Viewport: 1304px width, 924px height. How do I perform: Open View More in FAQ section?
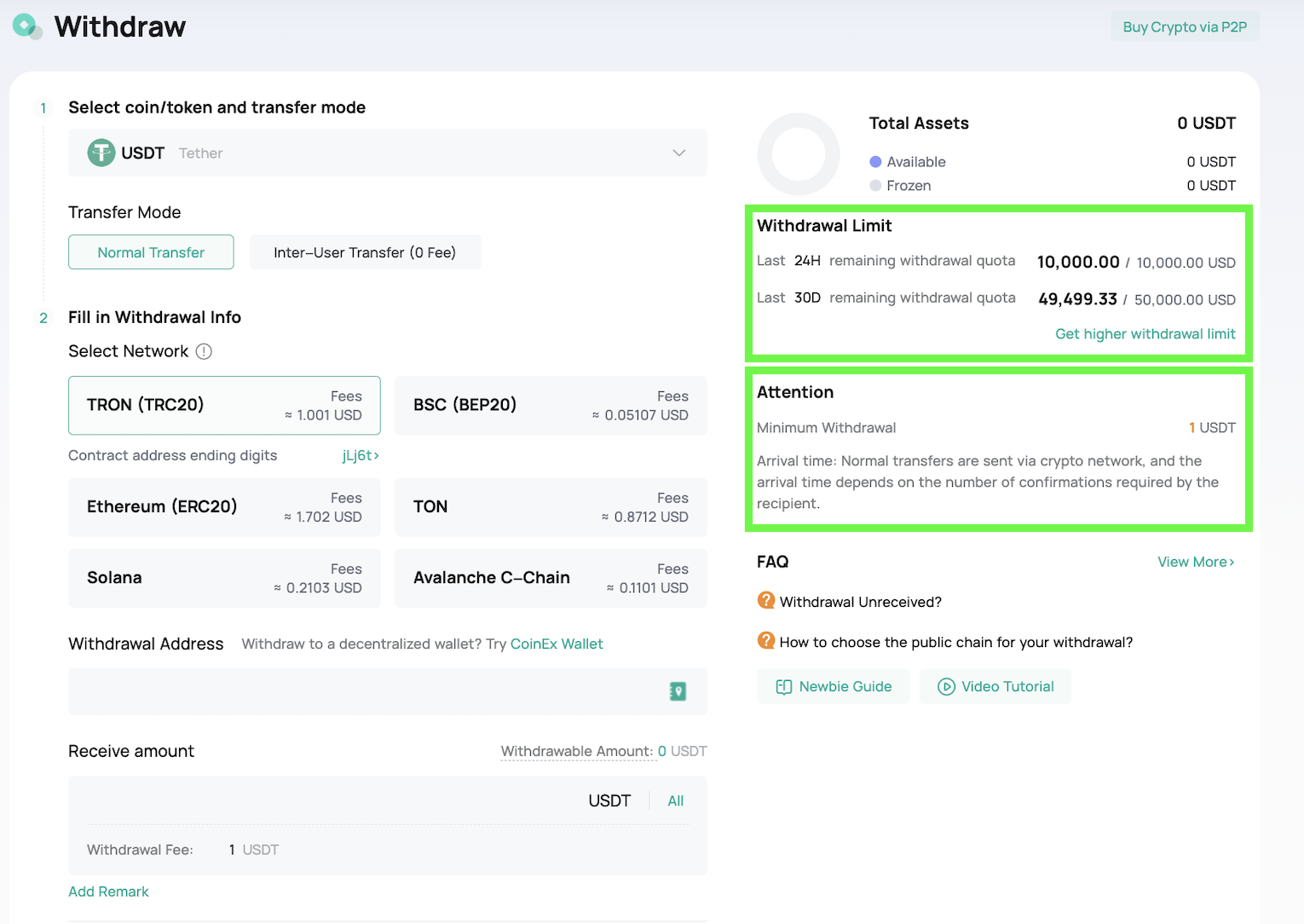point(1196,562)
